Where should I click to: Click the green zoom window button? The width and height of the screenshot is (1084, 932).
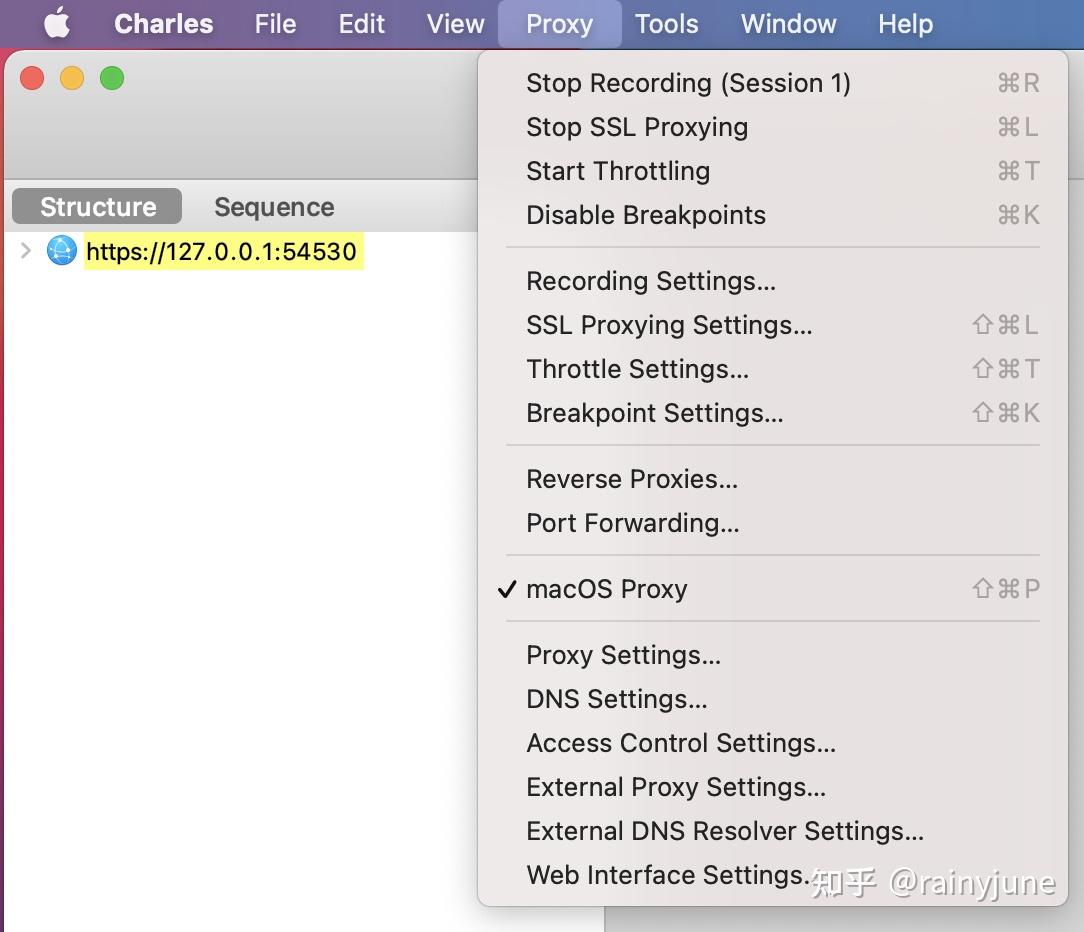(112, 78)
